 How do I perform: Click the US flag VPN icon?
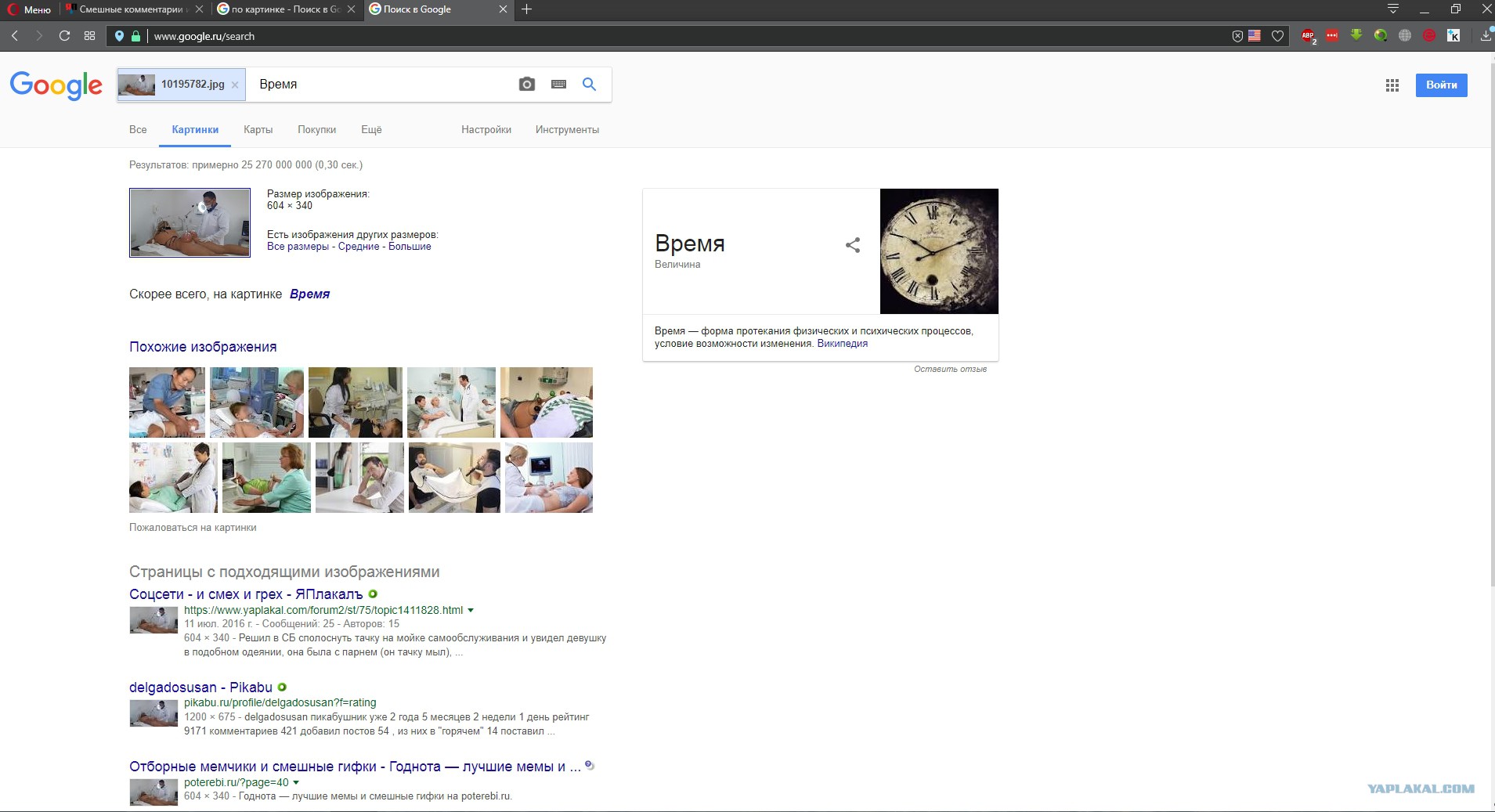1255,36
